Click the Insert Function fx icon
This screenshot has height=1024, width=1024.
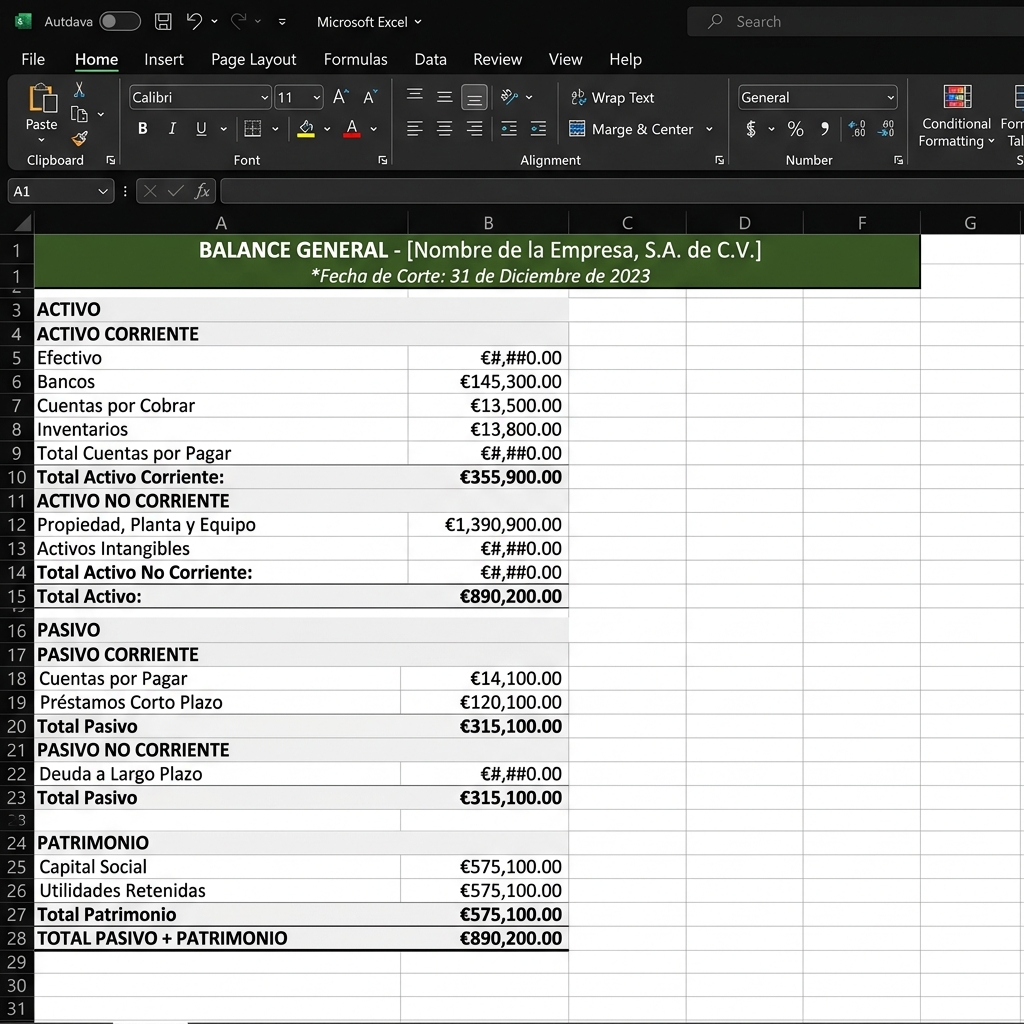202,191
